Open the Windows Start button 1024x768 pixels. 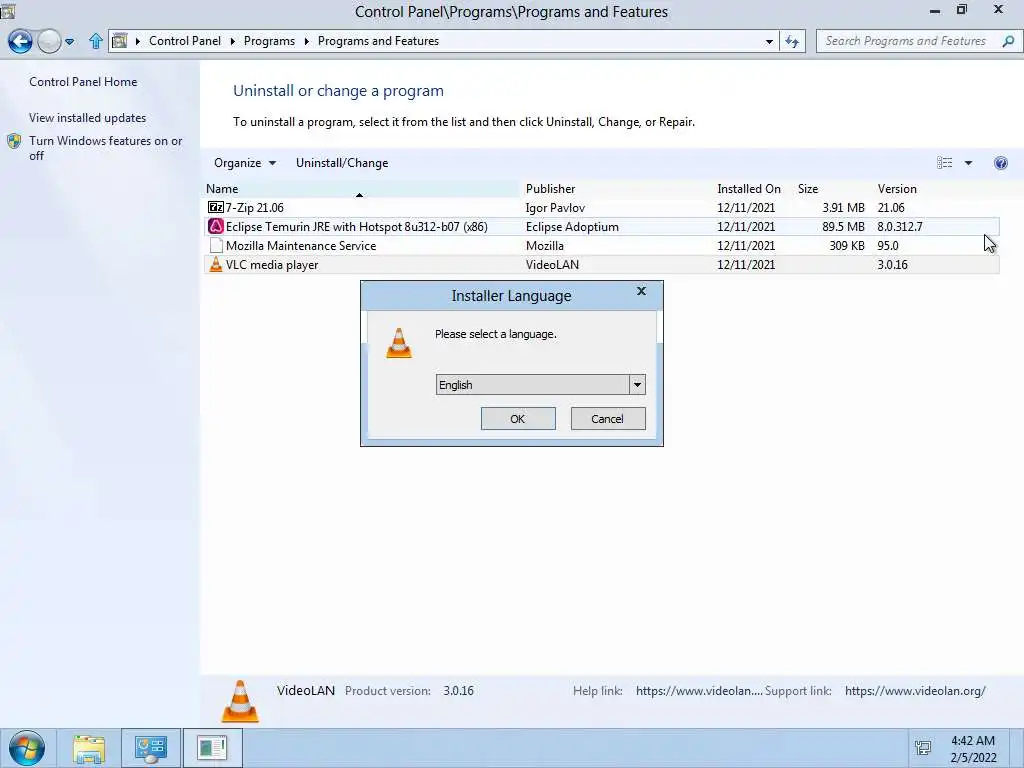(x=27, y=748)
